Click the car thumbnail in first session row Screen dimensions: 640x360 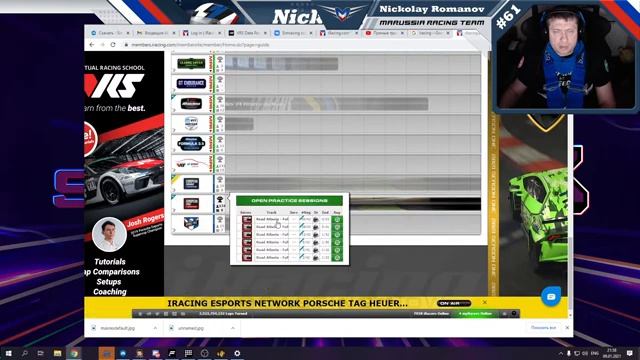[247, 219]
